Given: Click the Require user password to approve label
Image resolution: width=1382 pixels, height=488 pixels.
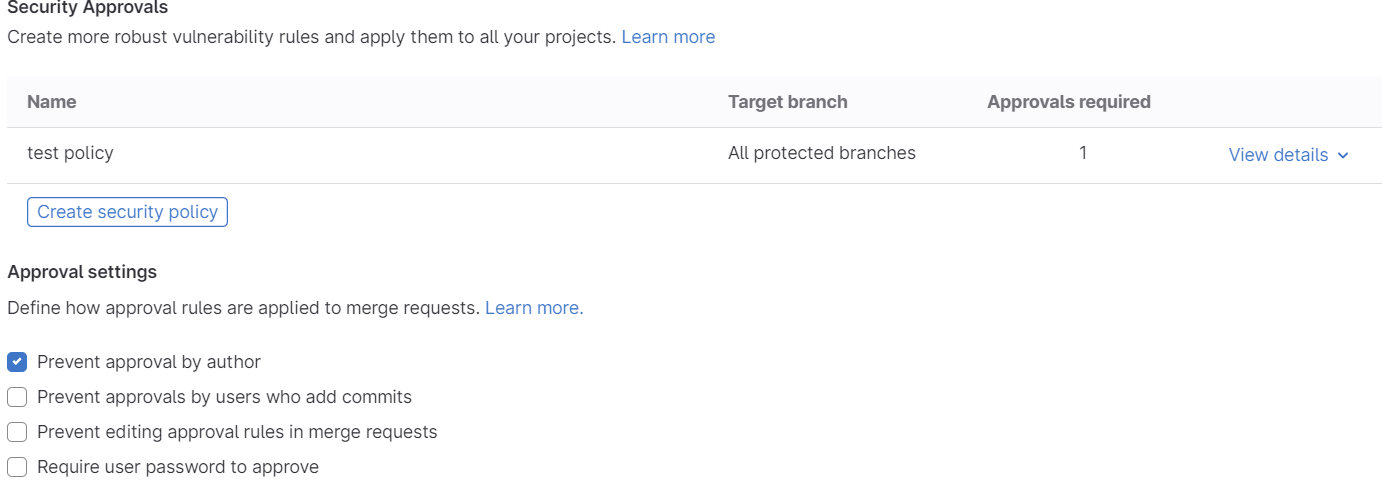Looking at the screenshot, I should coord(178,467).
